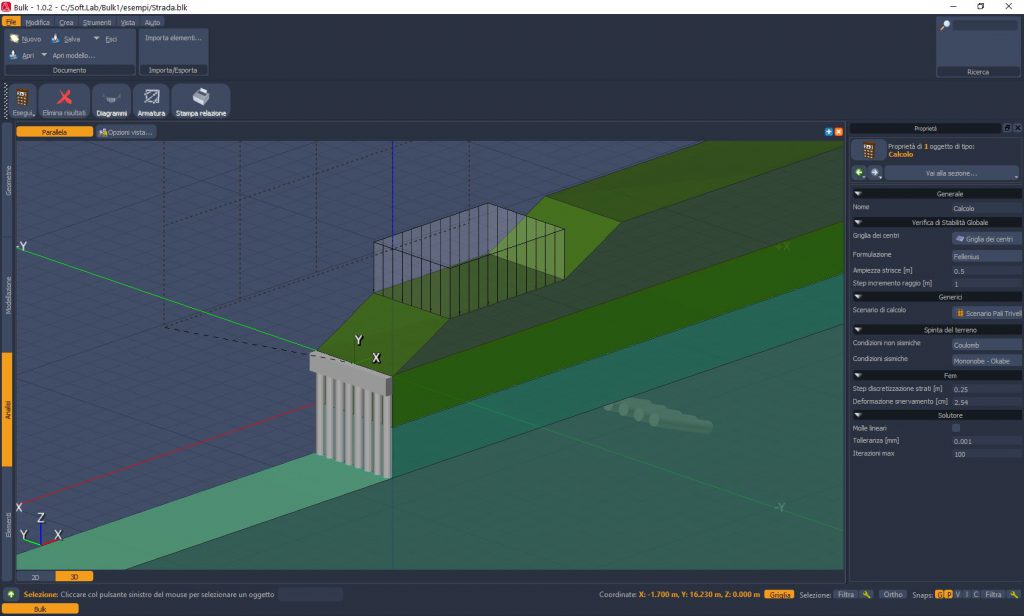Run the analysis with the Esegui button
This screenshot has width=1024, height=616.
click(22, 101)
